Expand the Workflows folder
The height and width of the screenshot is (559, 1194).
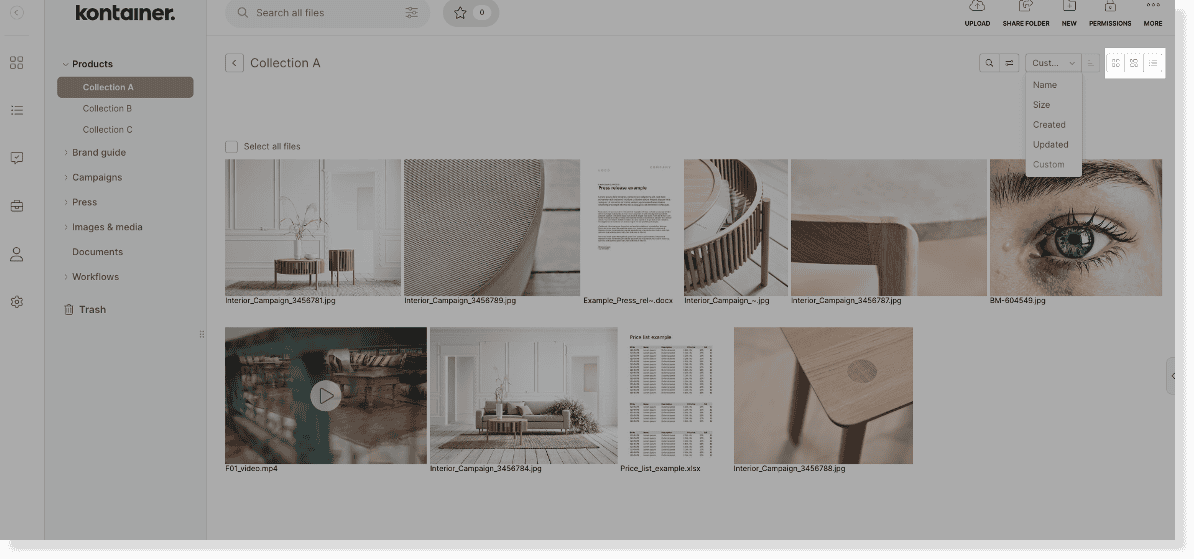[65, 277]
